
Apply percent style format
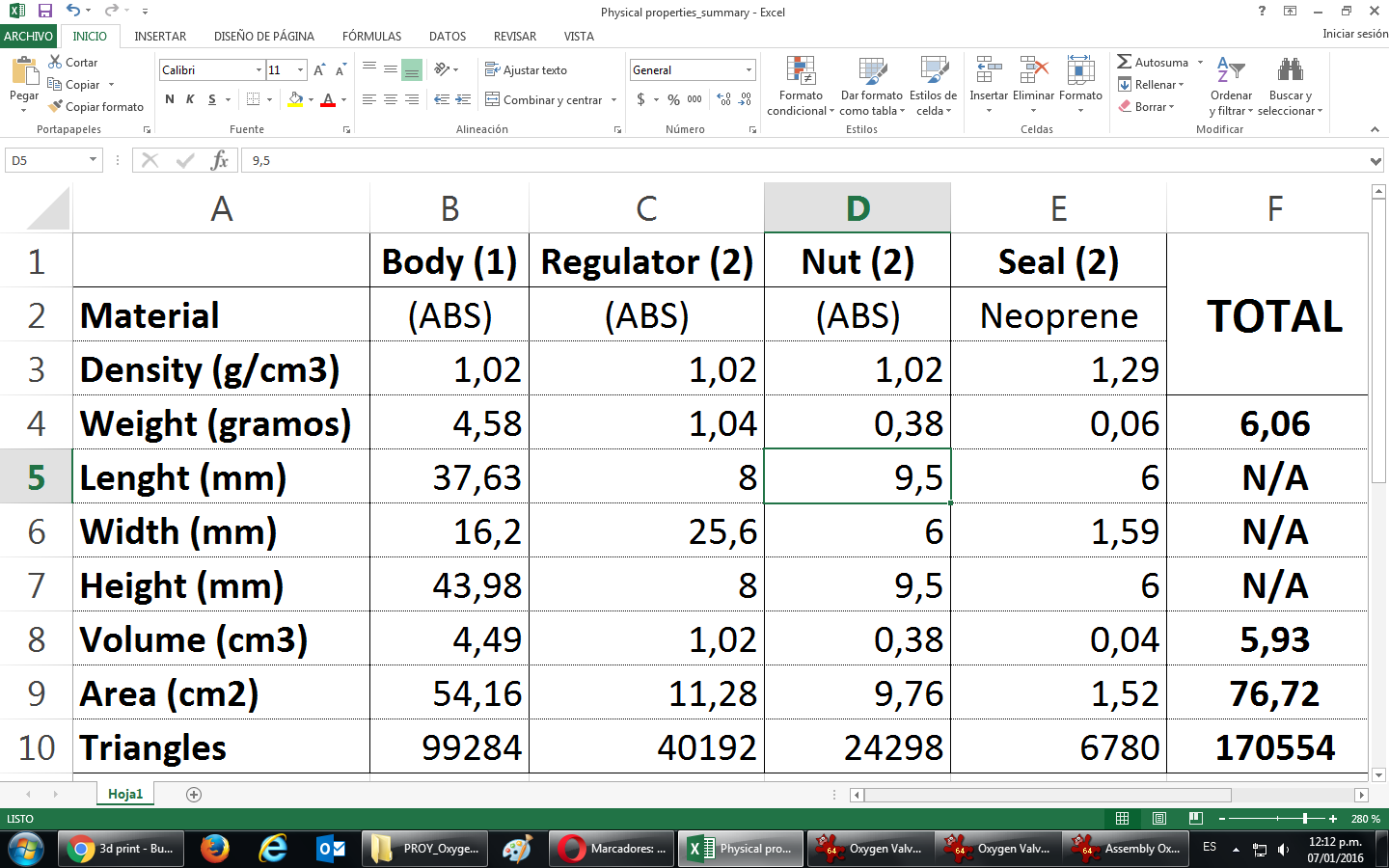(x=673, y=99)
